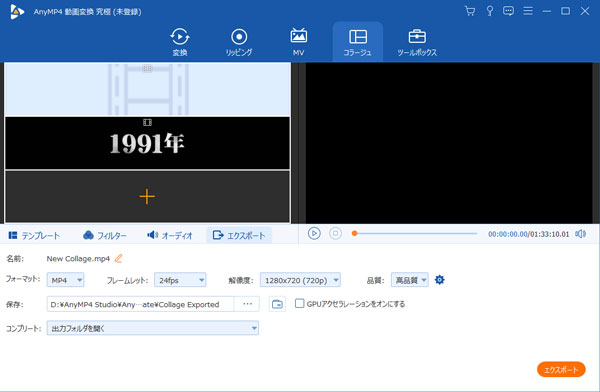Click the AnyMP4 app logo
Viewport: 600px width, 392px height.
tap(17, 11)
